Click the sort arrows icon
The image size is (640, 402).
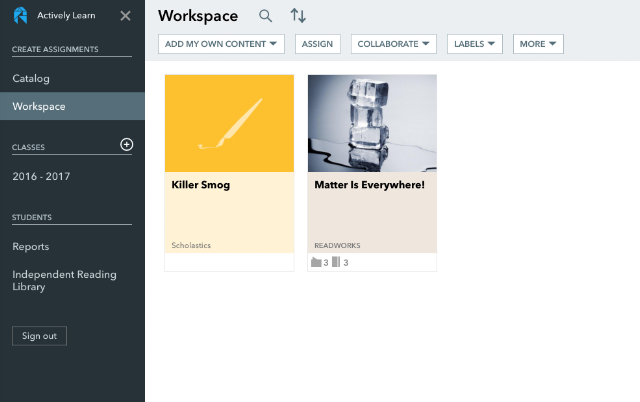(x=298, y=16)
